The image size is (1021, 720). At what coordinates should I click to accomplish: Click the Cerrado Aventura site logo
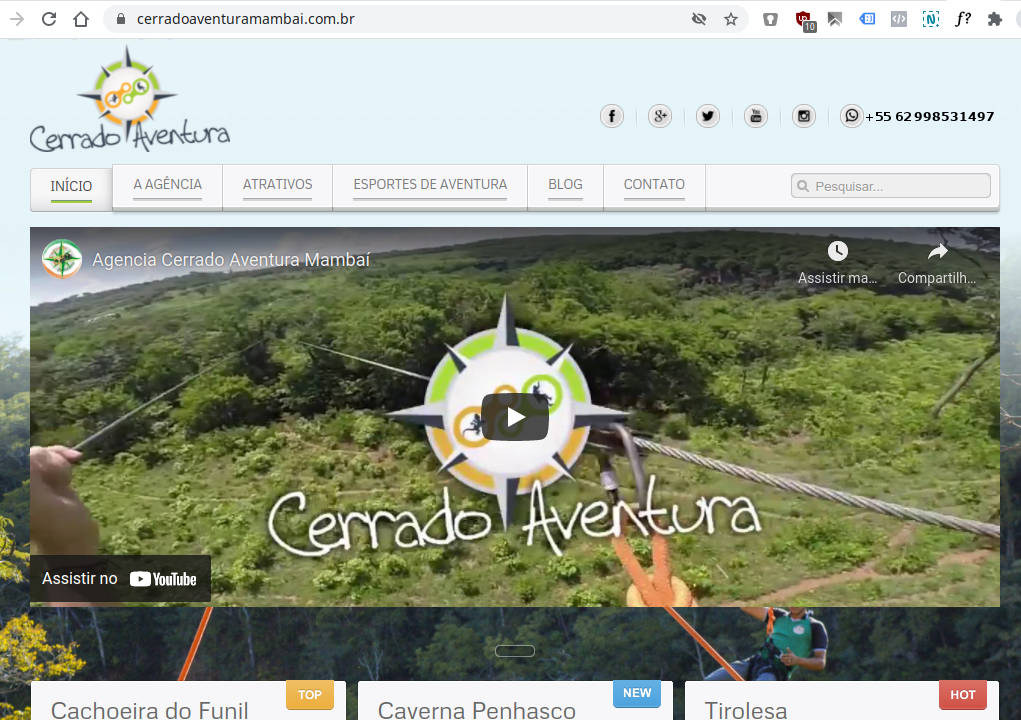point(130,100)
